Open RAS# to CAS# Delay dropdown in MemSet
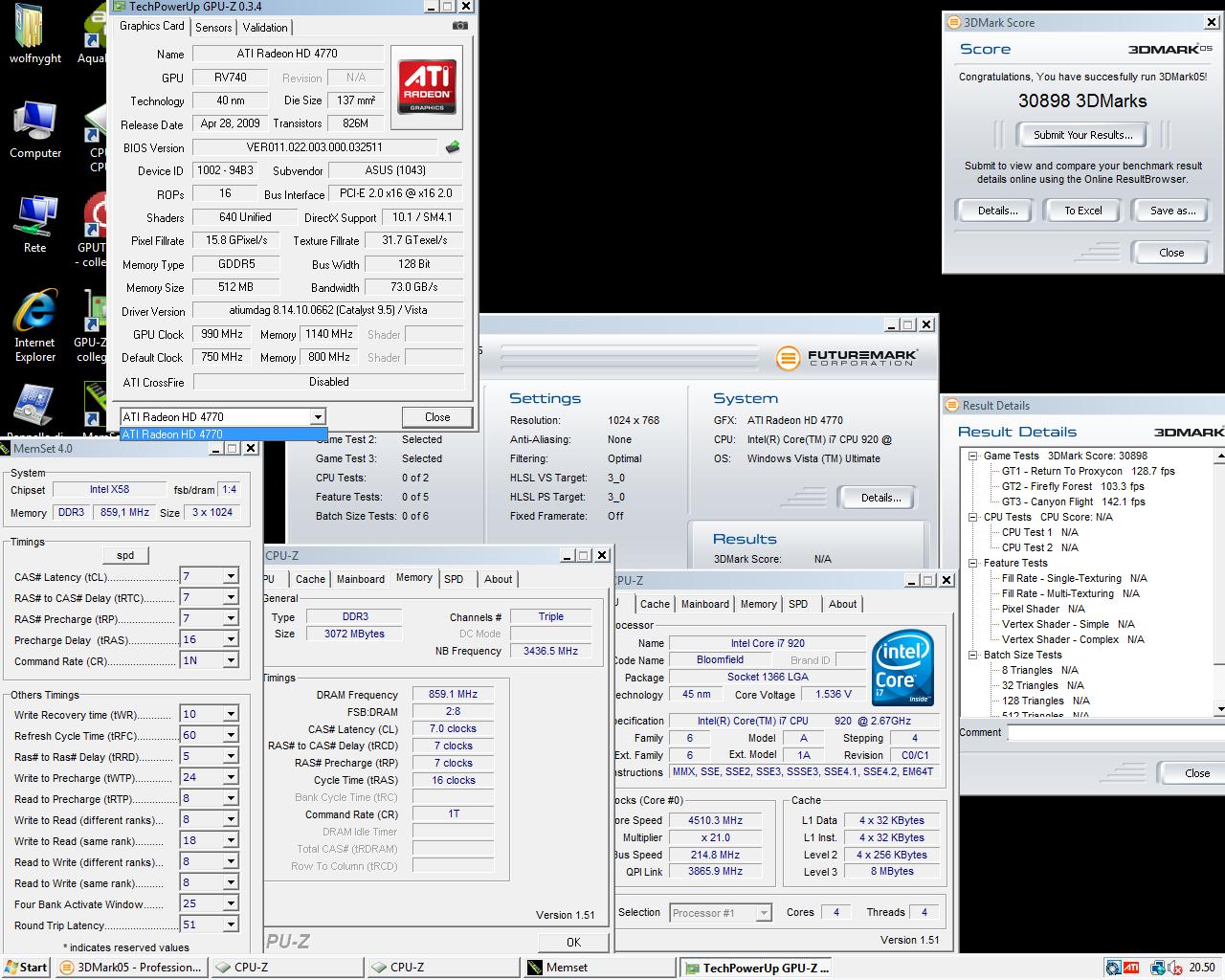The image size is (1225, 980). (231, 597)
